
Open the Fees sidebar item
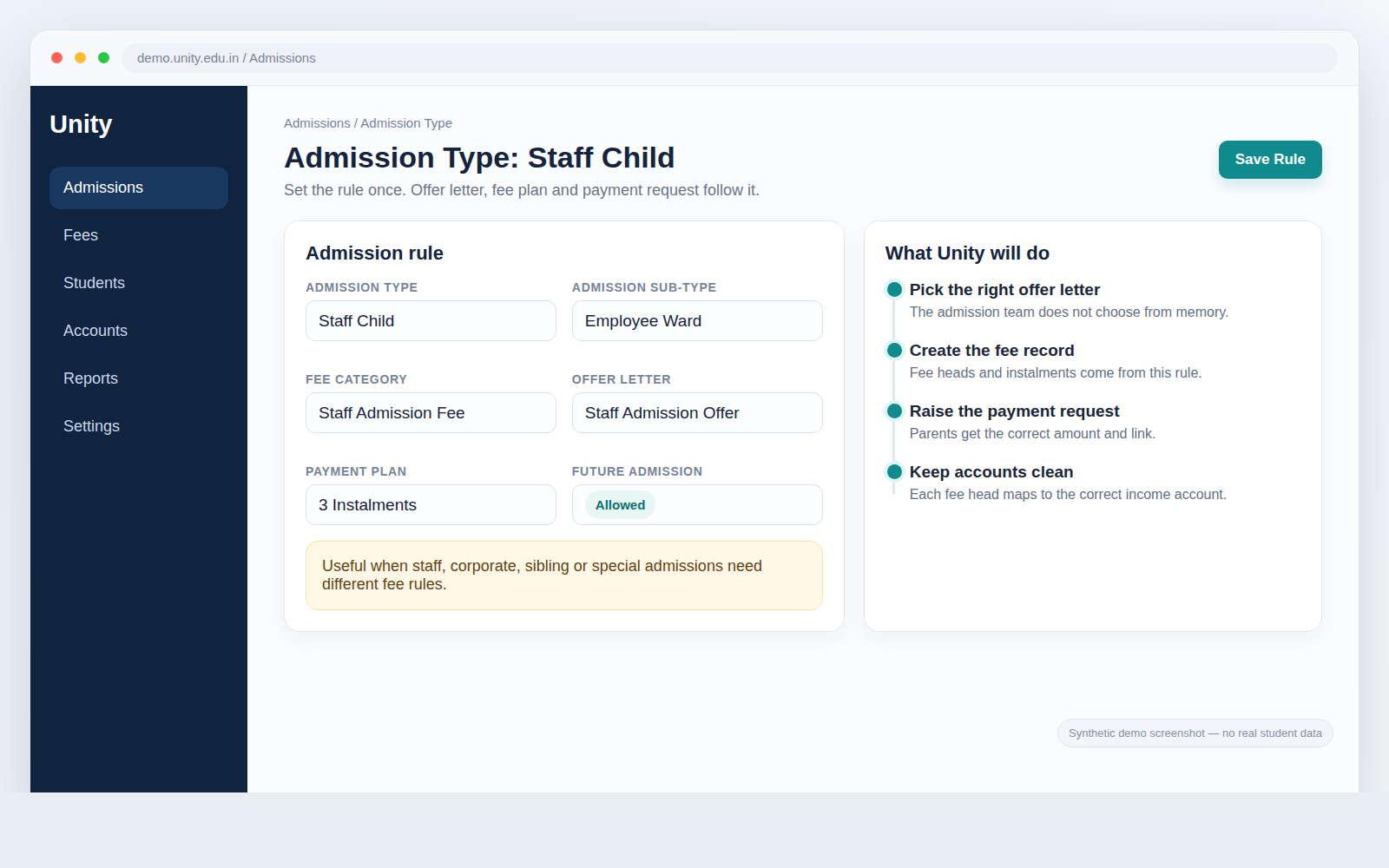tap(139, 235)
